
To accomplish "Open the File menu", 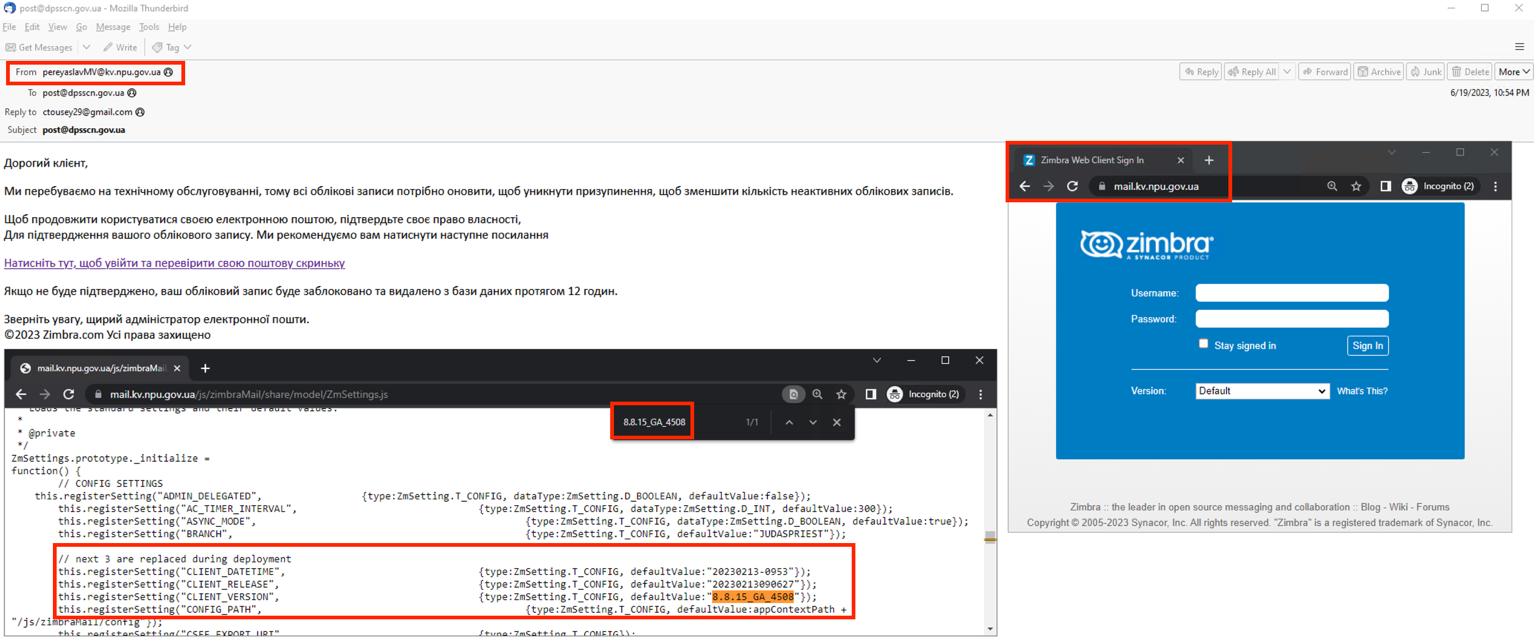I will [9, 27].
